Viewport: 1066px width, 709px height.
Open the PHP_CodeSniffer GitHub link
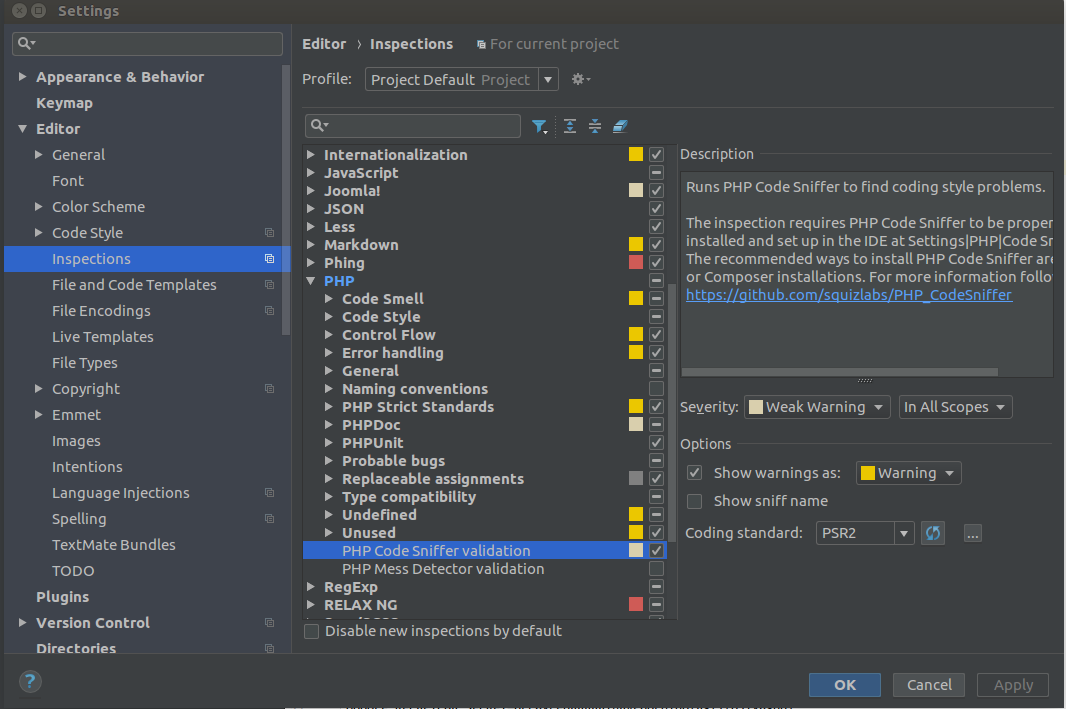pyautogui.click(x=848, y=295)
